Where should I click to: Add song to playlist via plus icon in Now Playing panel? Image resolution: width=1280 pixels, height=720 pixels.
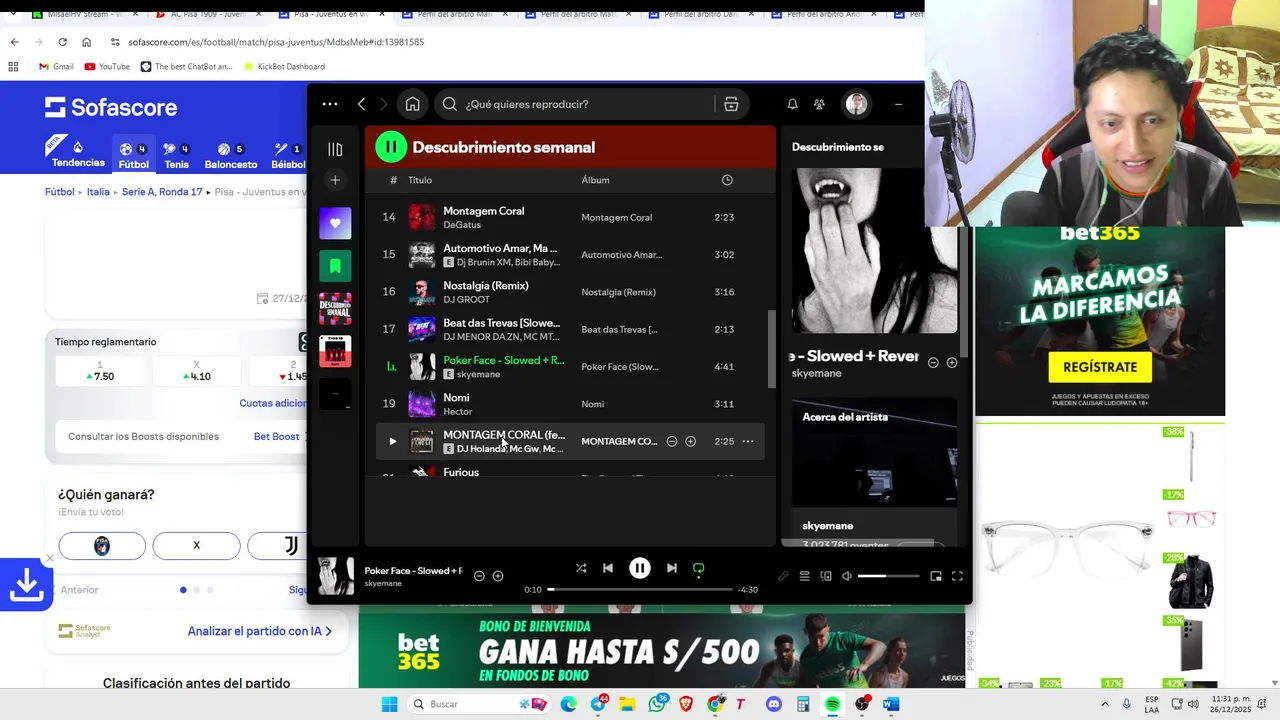click(952, 362)
